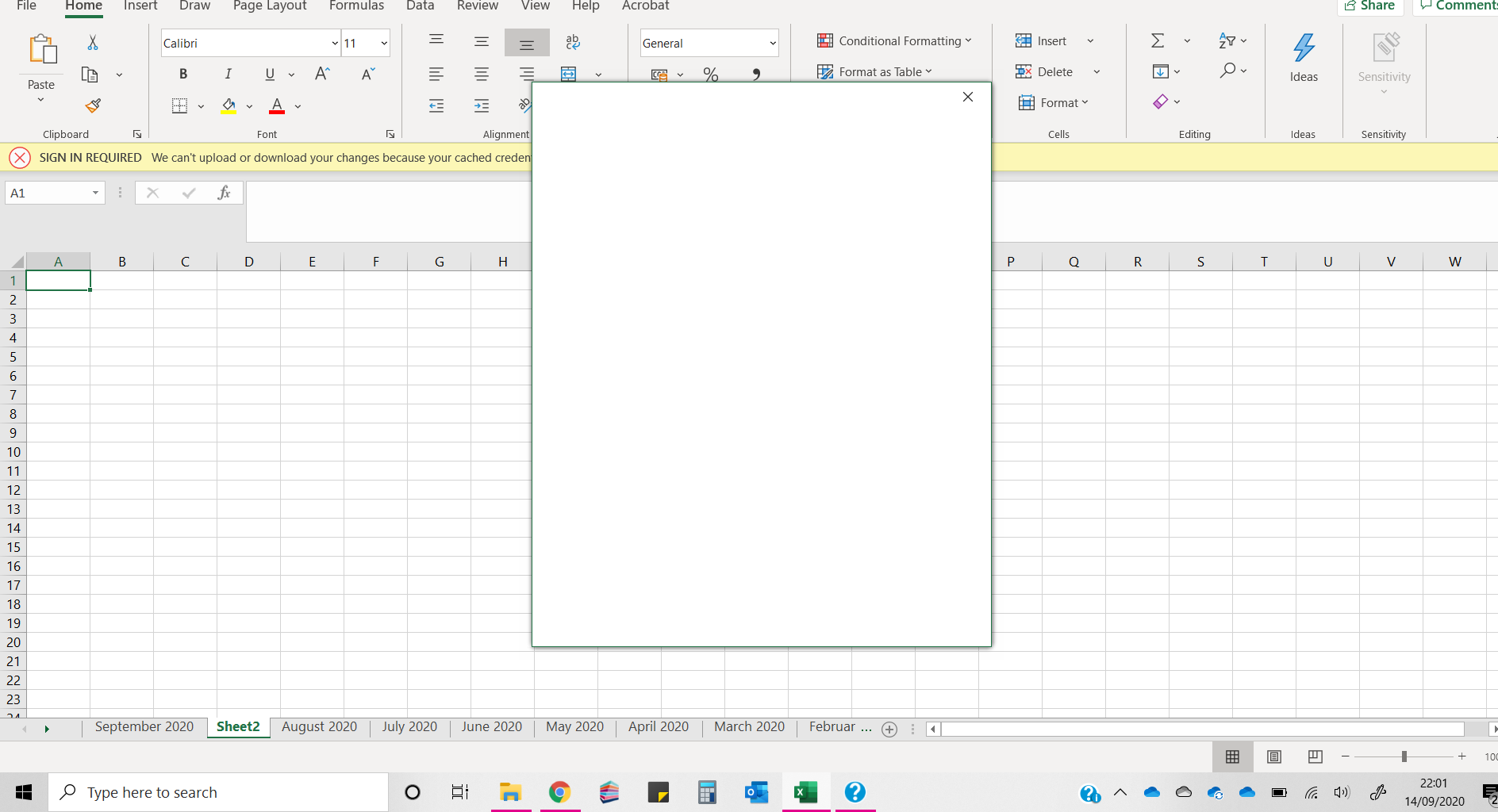Select the Format Painter brush
The height and width of the screenshot is (812, 1498).
pos(93,105)
